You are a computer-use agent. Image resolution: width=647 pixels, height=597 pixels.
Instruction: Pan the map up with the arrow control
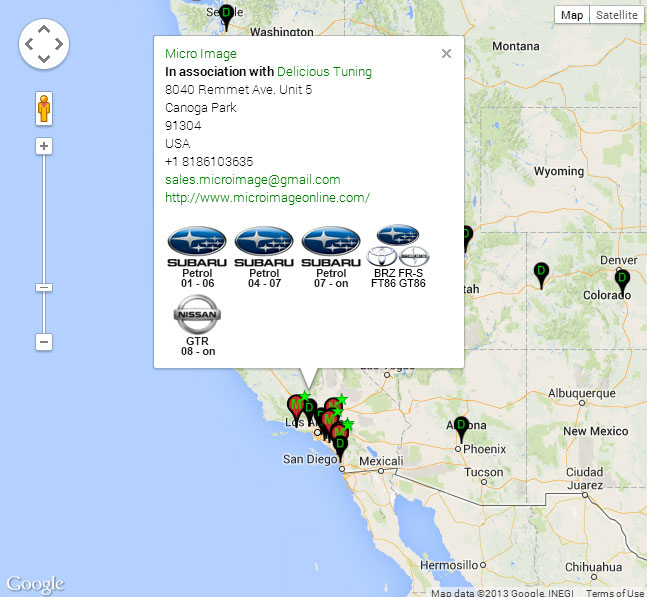[44, 29]
